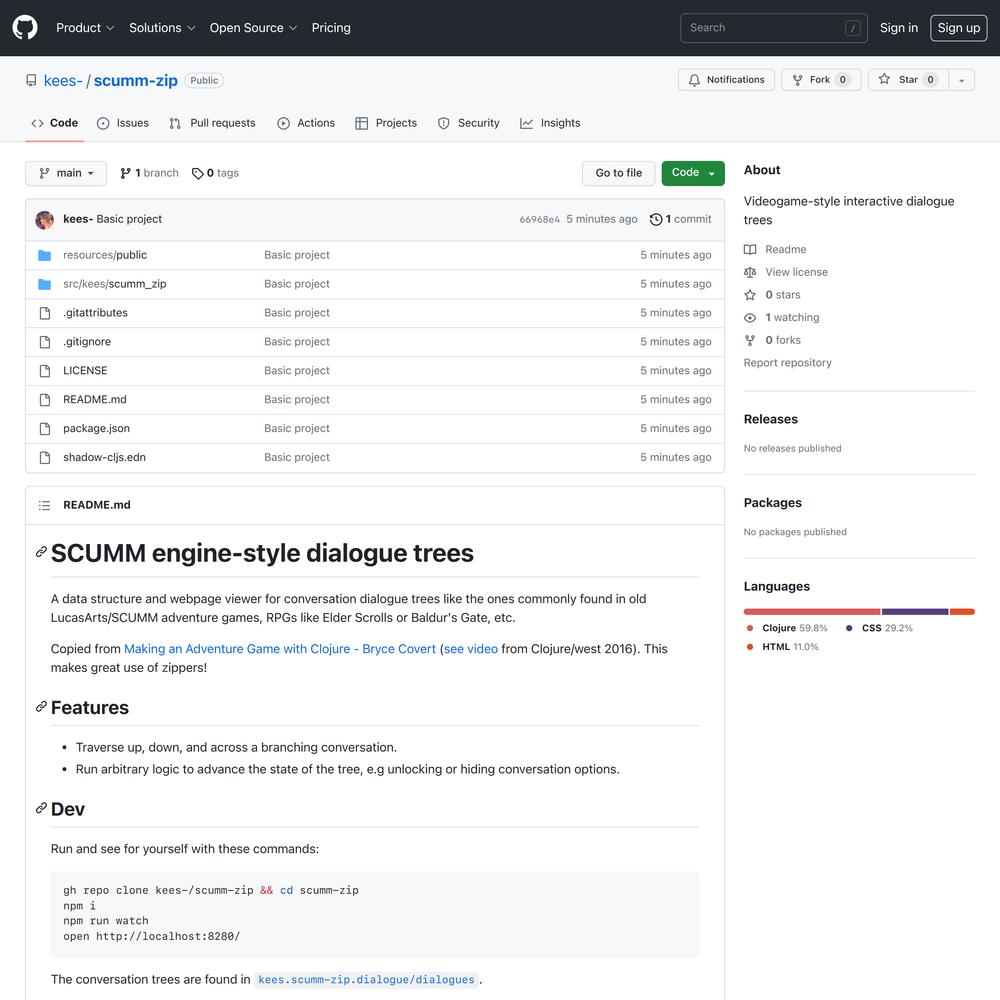This screenshot has width=1000, height=1000.
Task: Click the commit history clock icon
Action: [x=656, y=219]
